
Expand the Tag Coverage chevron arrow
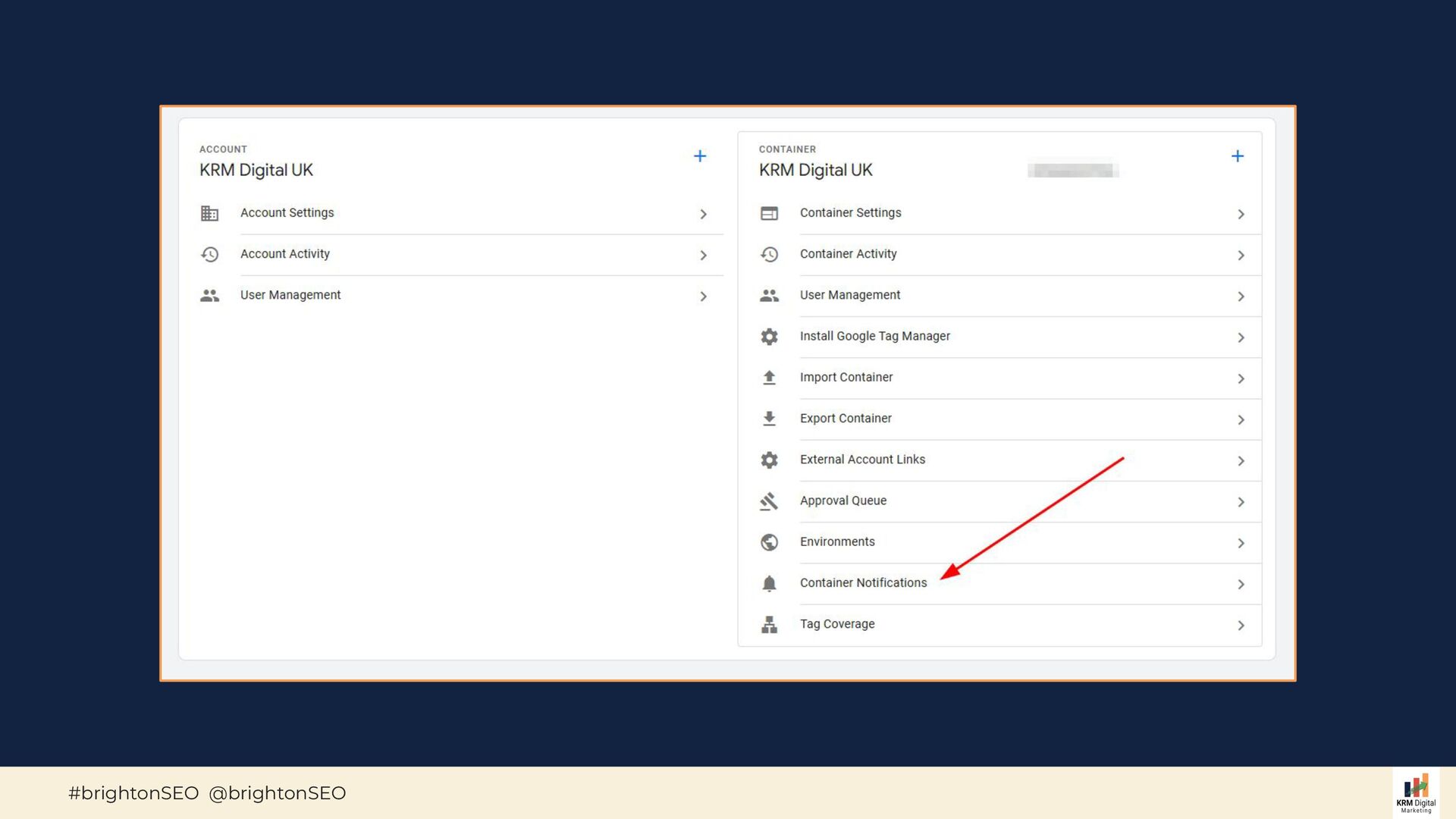coord(1241,626)
